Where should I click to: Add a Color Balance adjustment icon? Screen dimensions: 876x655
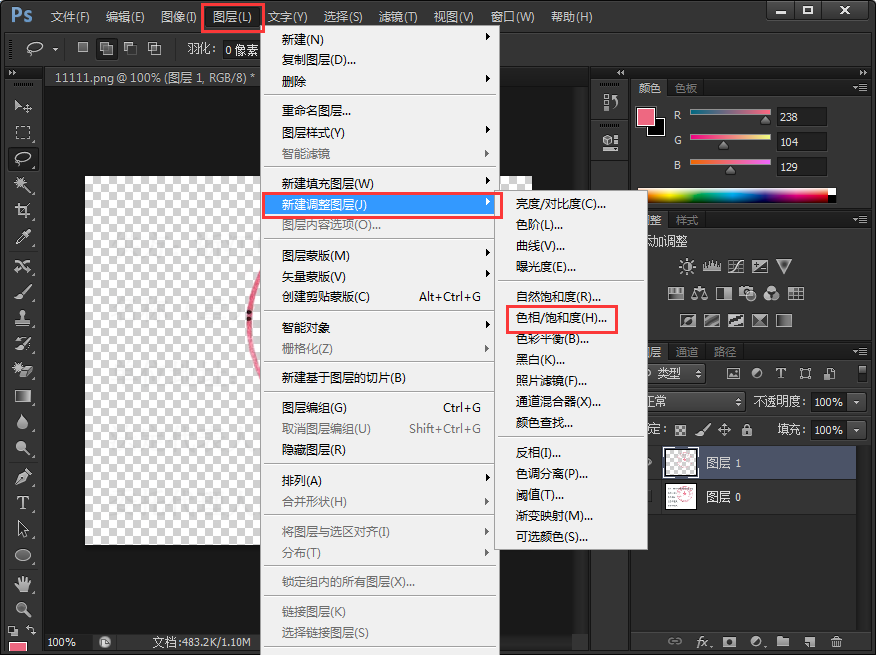(699, 293)
